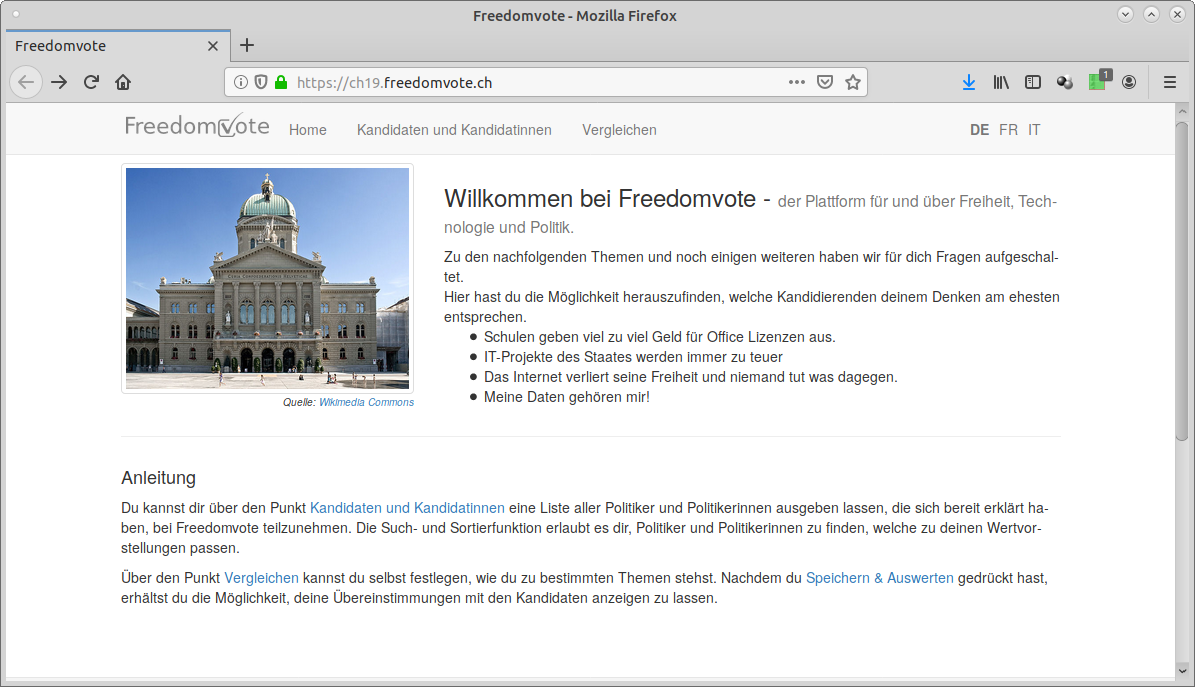Save page to Pocket icon

coord(825,82)
